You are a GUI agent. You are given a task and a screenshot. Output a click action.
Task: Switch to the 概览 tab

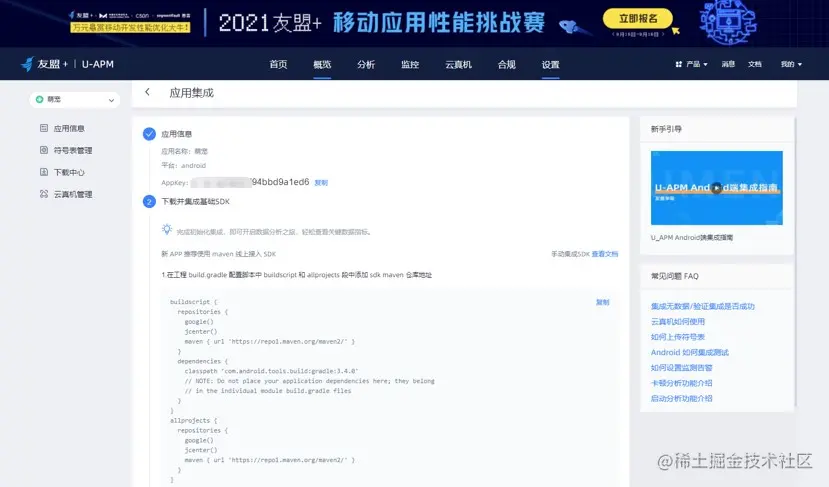(x=322, y=65)
